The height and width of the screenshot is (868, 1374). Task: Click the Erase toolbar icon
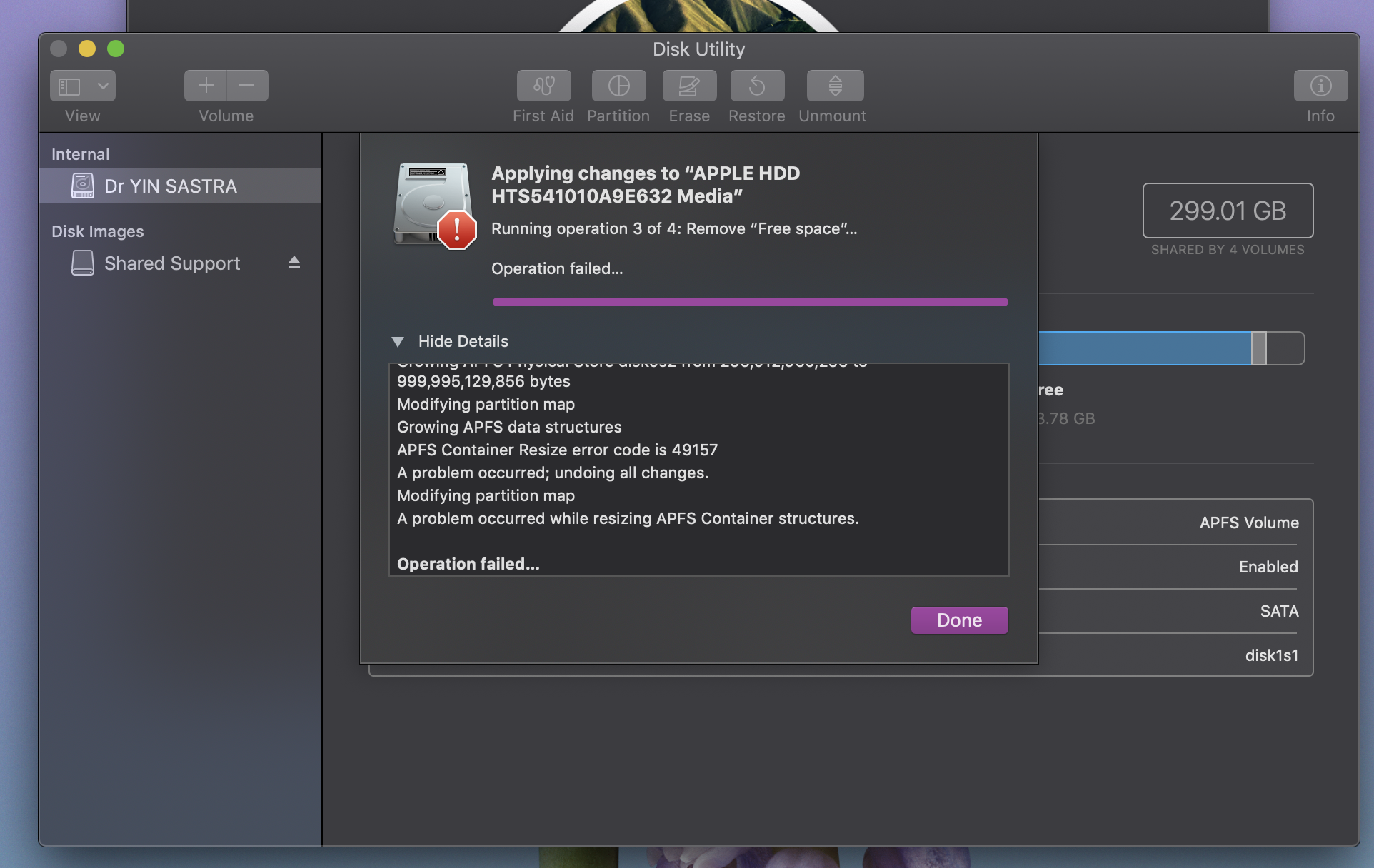[688, 86]
